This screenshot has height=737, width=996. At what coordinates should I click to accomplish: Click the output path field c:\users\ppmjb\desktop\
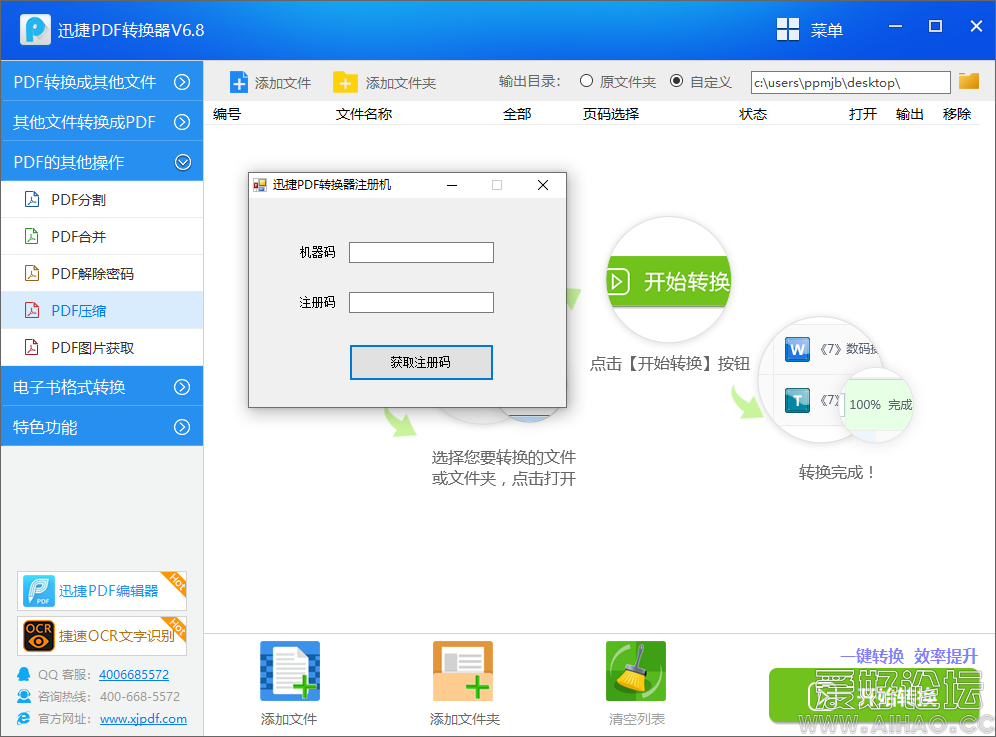click(x=851, y=82)
